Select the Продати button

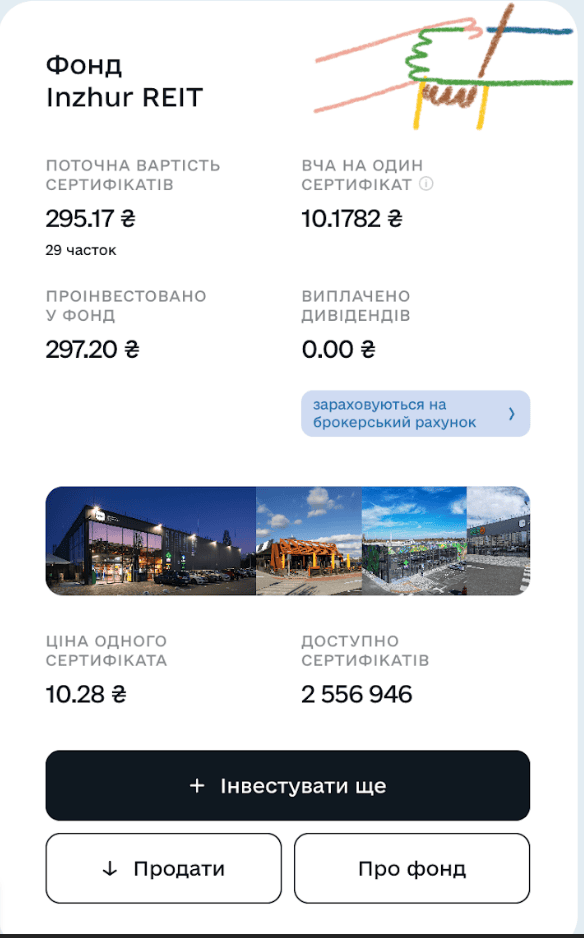pyautogui.click(x=163, y=869)
